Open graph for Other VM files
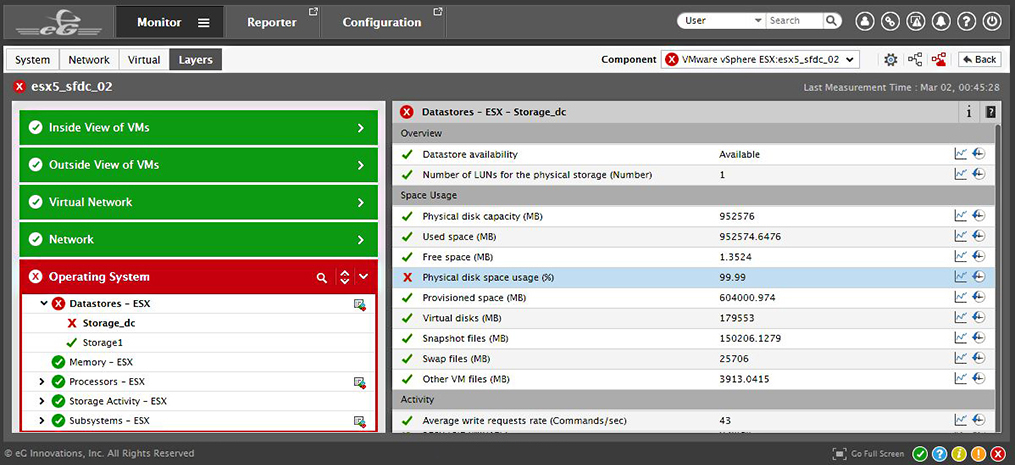Image resolution: width=1015 pixels, height=465 pixels. [x=961, y=378]
